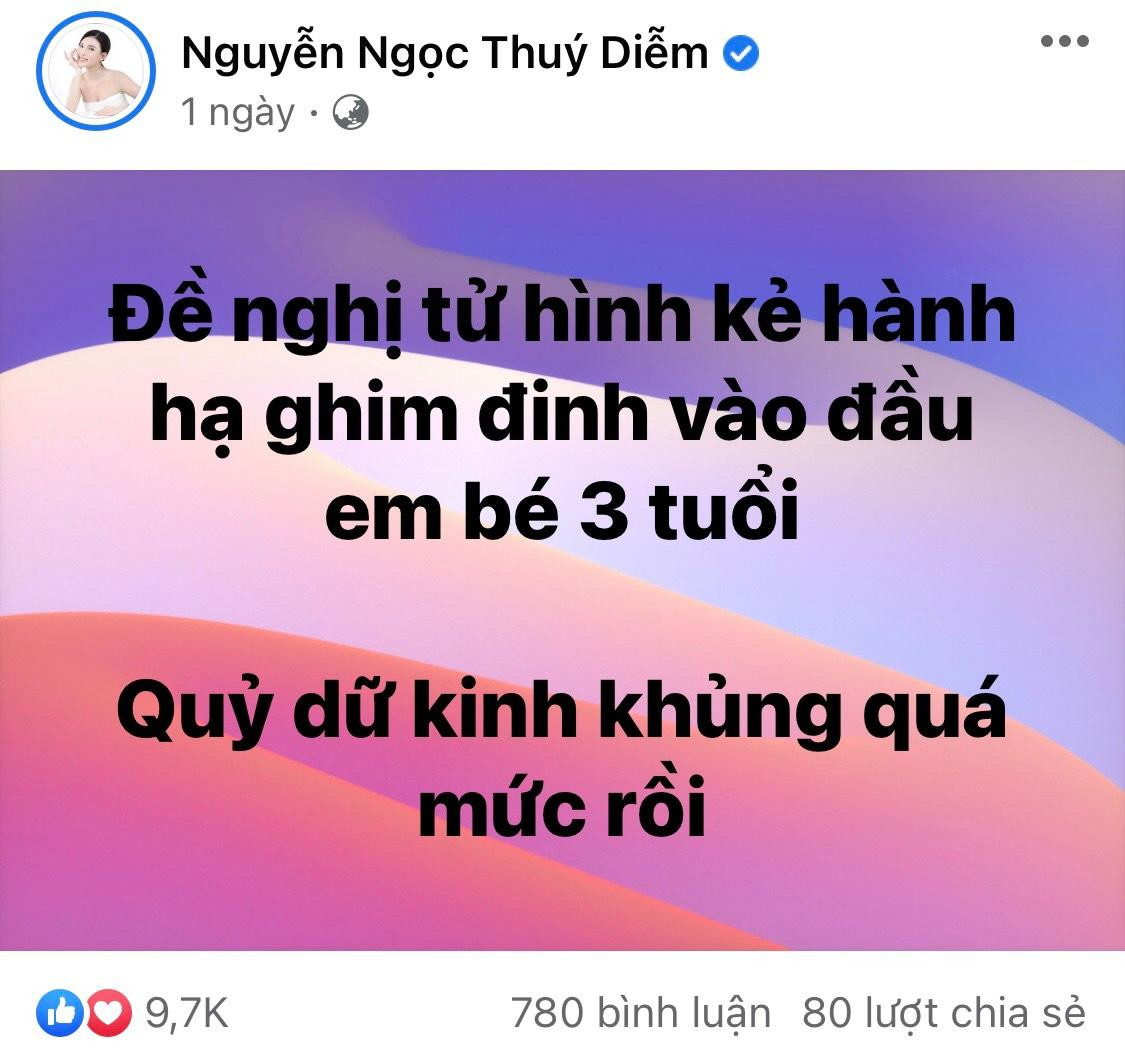
Task: Click the red heart Love reaction icon
Action: 110,1013
